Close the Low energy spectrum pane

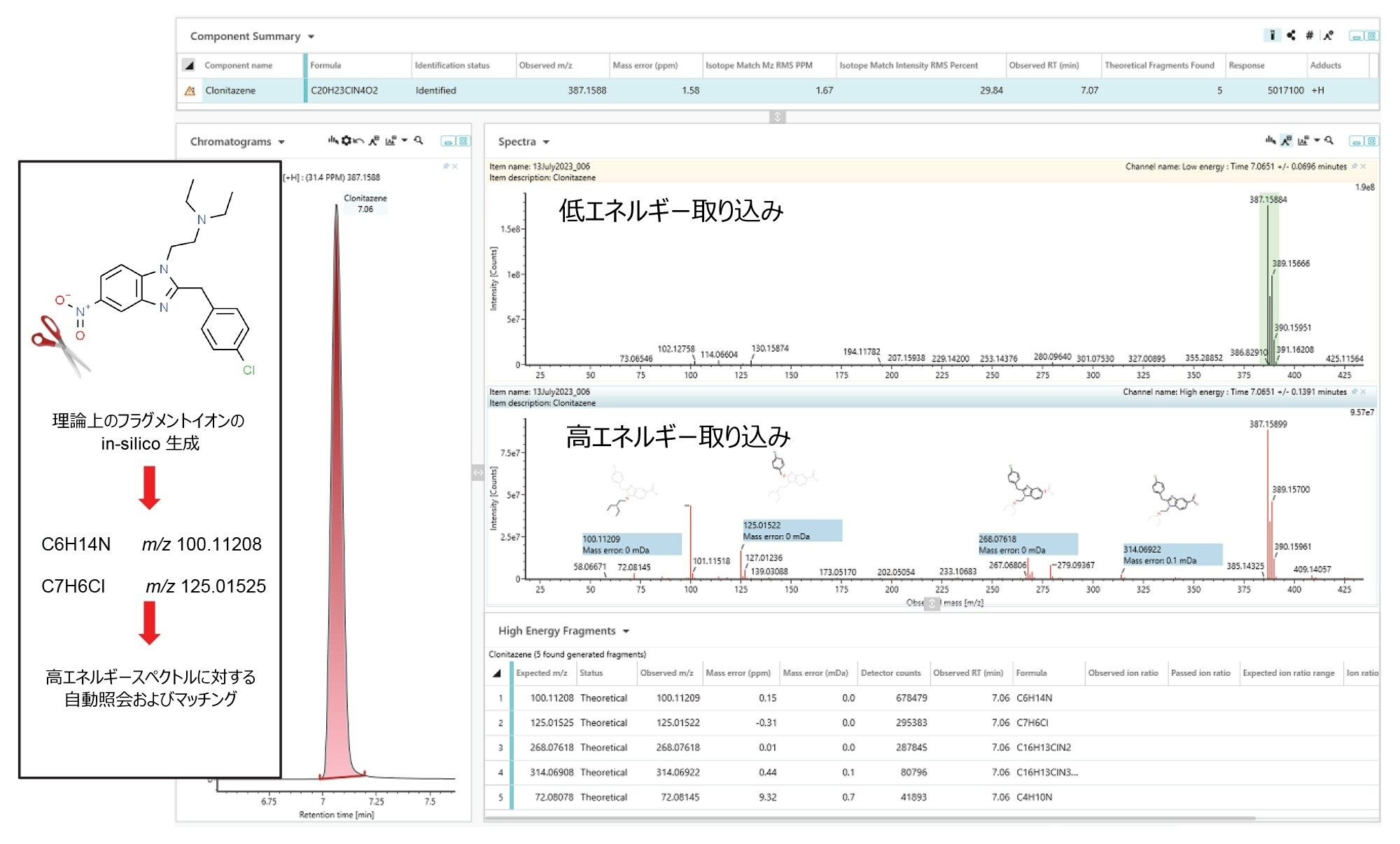[1363, 166]
